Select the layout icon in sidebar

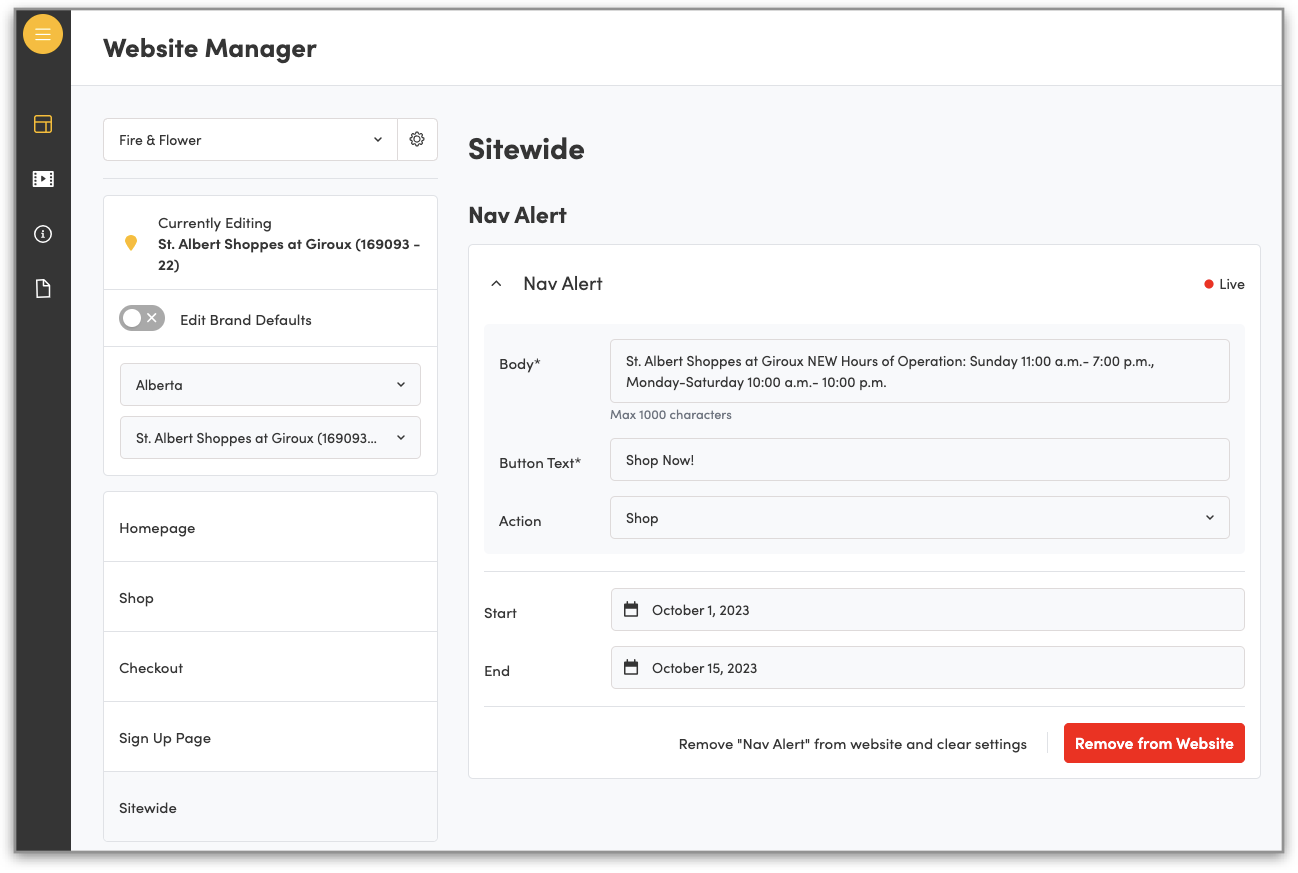43,124
